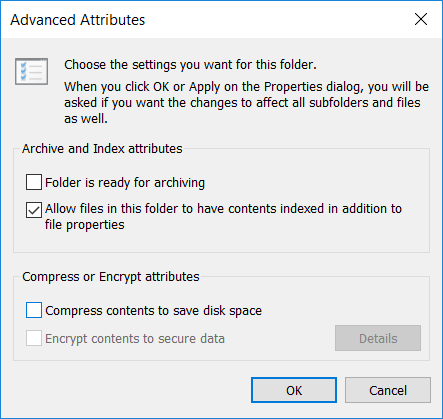The width and height of the screenshot is (443, 419).
Task: Uncheck the contents indexed checkbox
Action: [34, 210]
